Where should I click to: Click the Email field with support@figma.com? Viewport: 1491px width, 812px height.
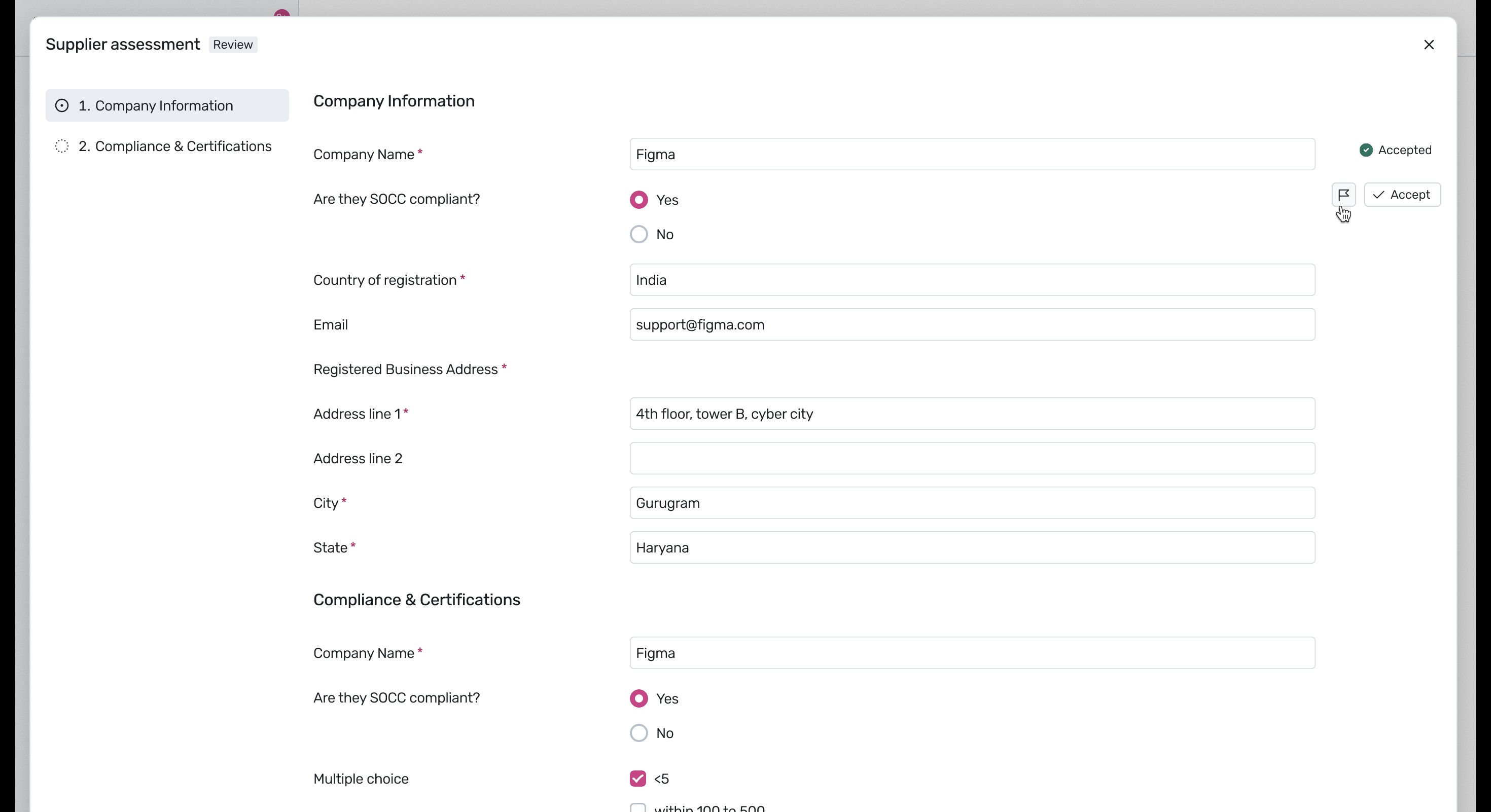(972, 324)
